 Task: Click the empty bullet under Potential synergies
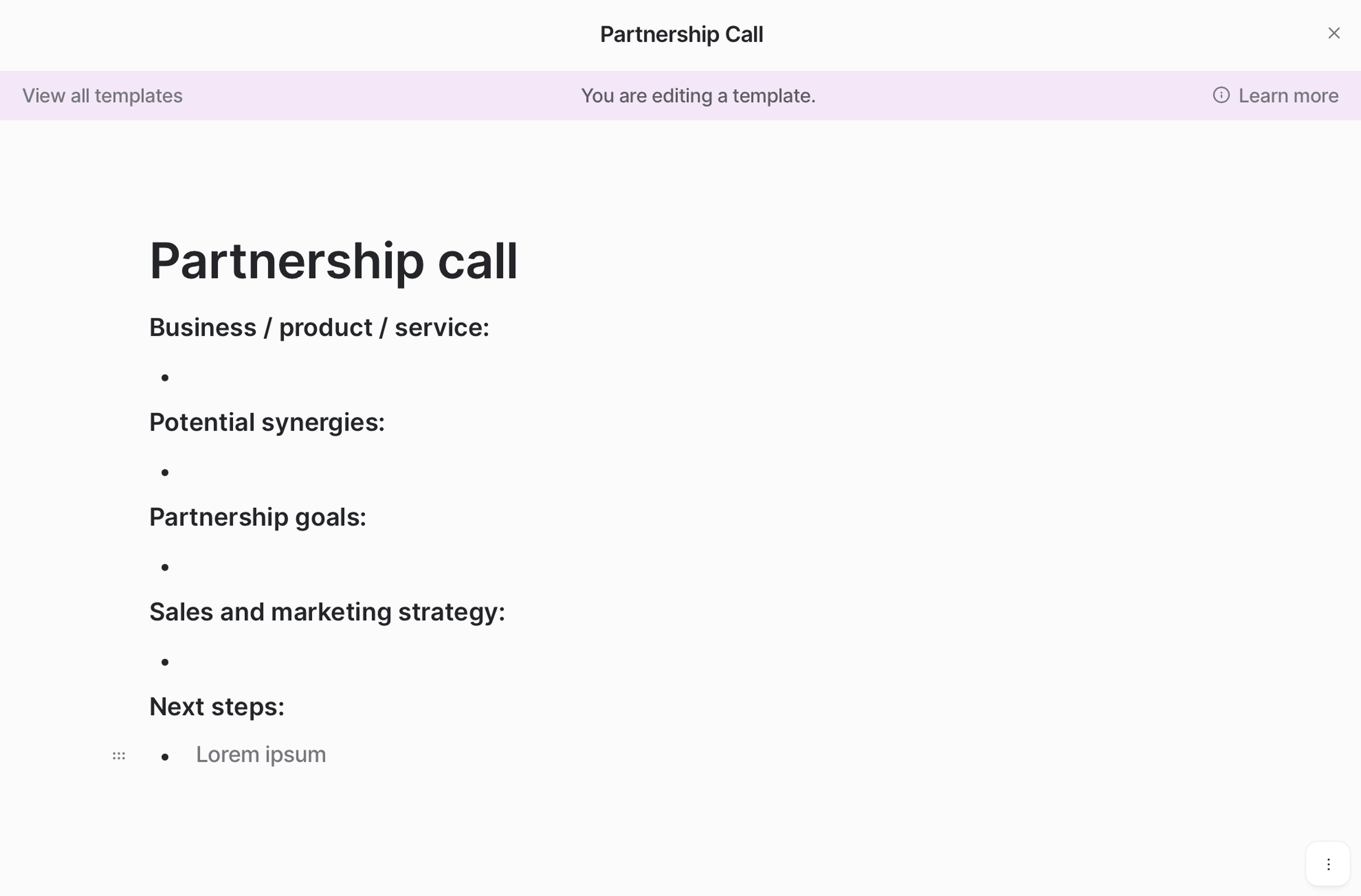229,472
